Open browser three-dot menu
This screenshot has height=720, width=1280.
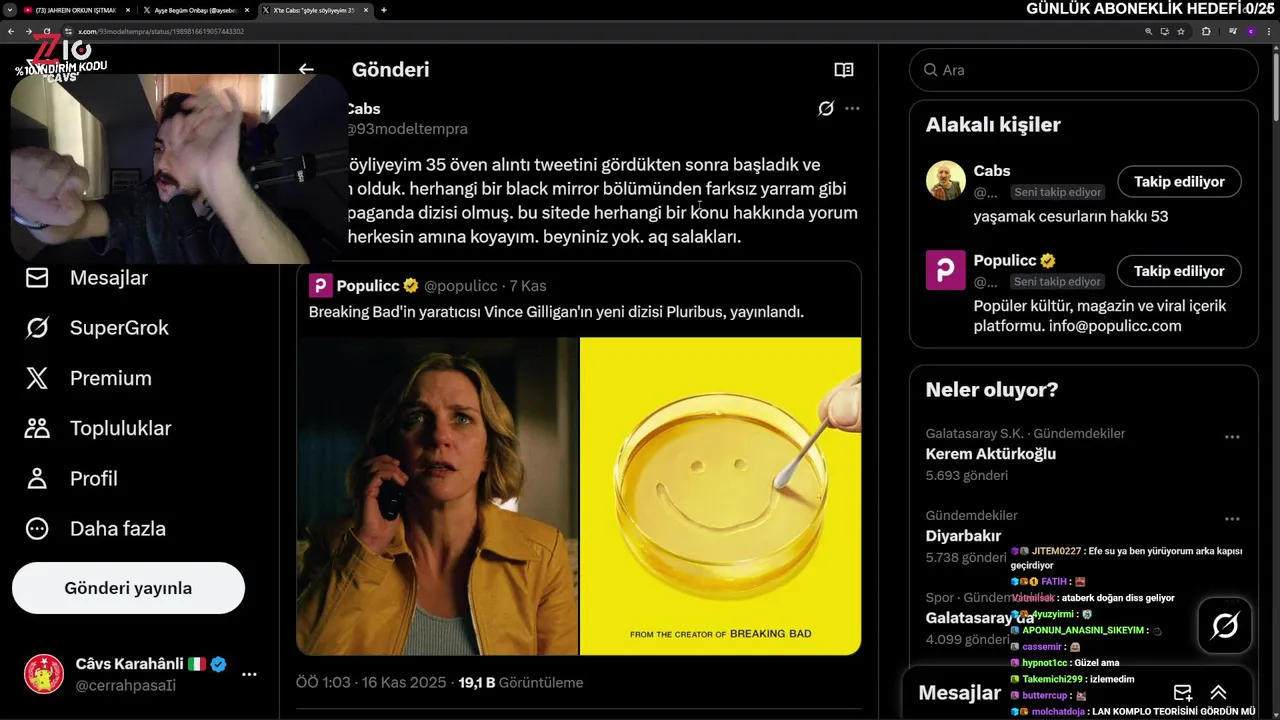click(1268, 31)
